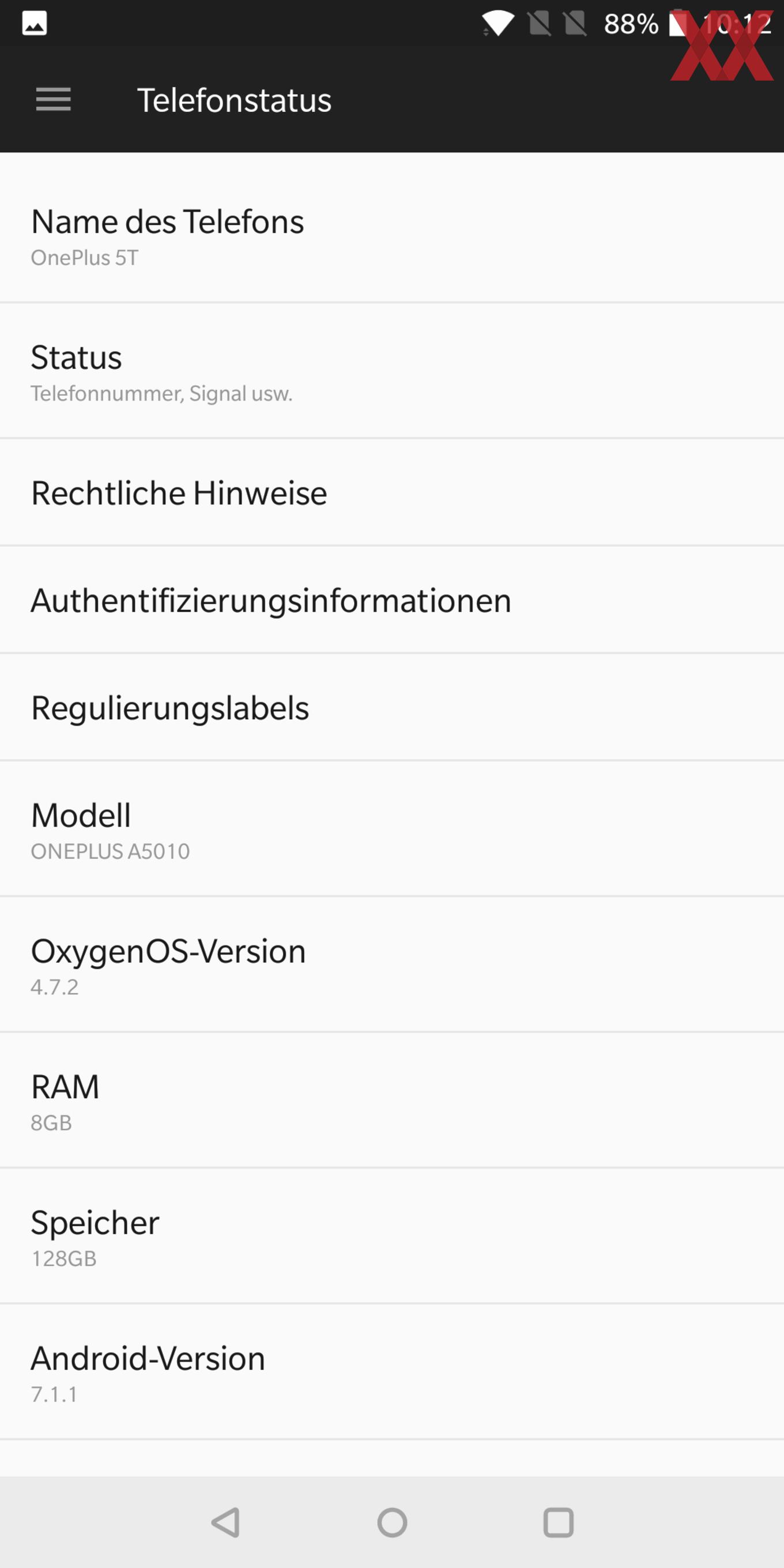Tap the Telefonstatus page title
Image resolution: width=784 pixels, height=1568 pixels.
click(235, 100)
